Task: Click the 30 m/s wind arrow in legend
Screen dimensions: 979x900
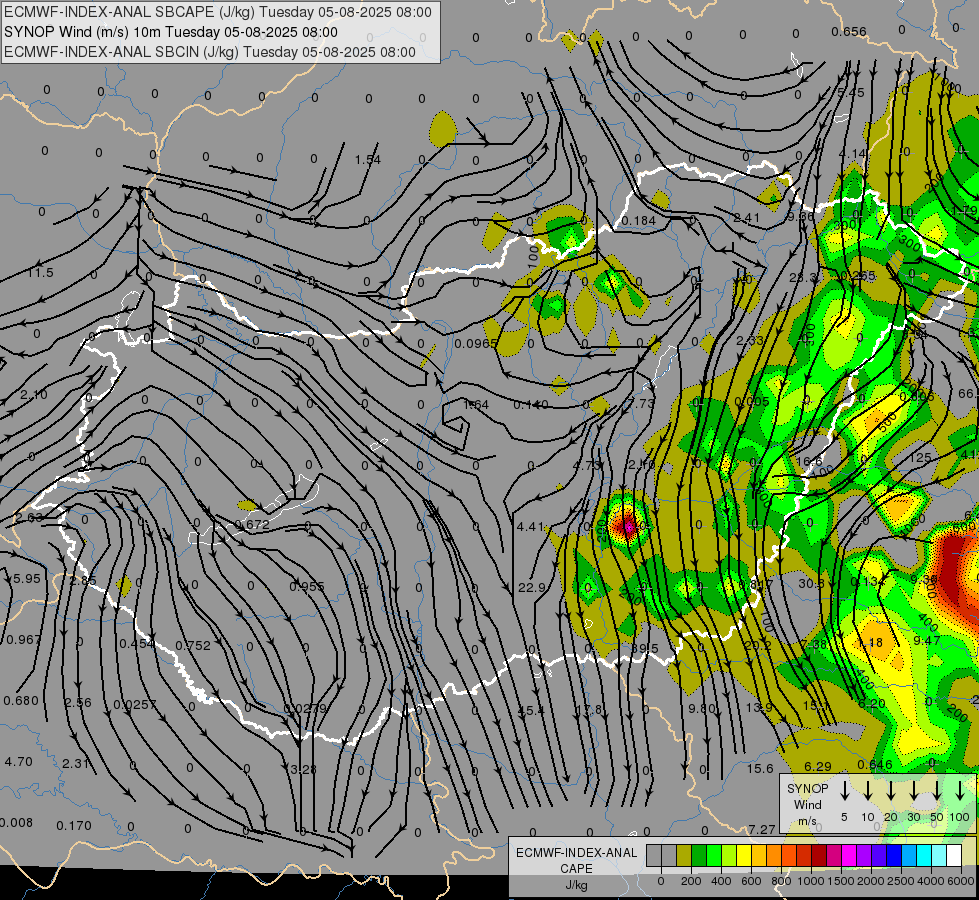Action: 914,791
